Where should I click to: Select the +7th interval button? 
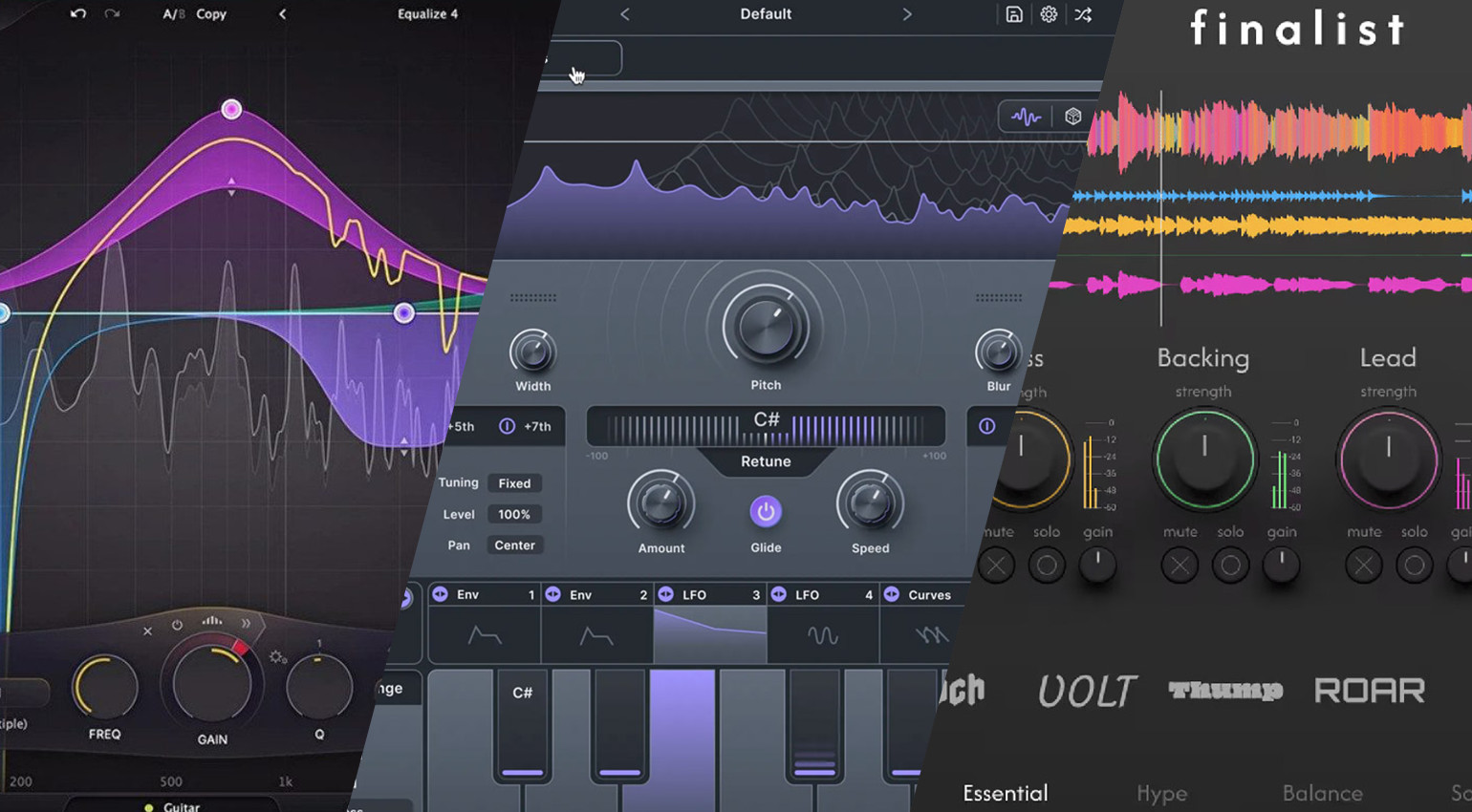(536, 427)
